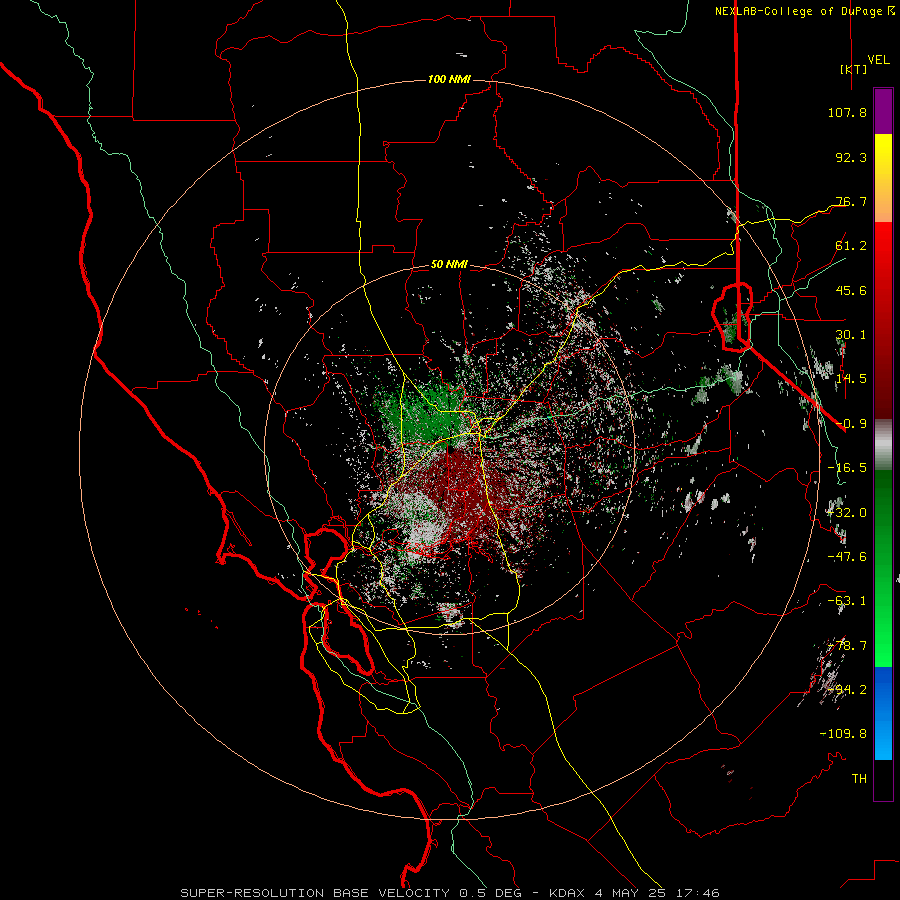The height and width of the screenshot is (900, 900).
Task: Select the 92.3 legend value
Action: click(x=851, y=157)
